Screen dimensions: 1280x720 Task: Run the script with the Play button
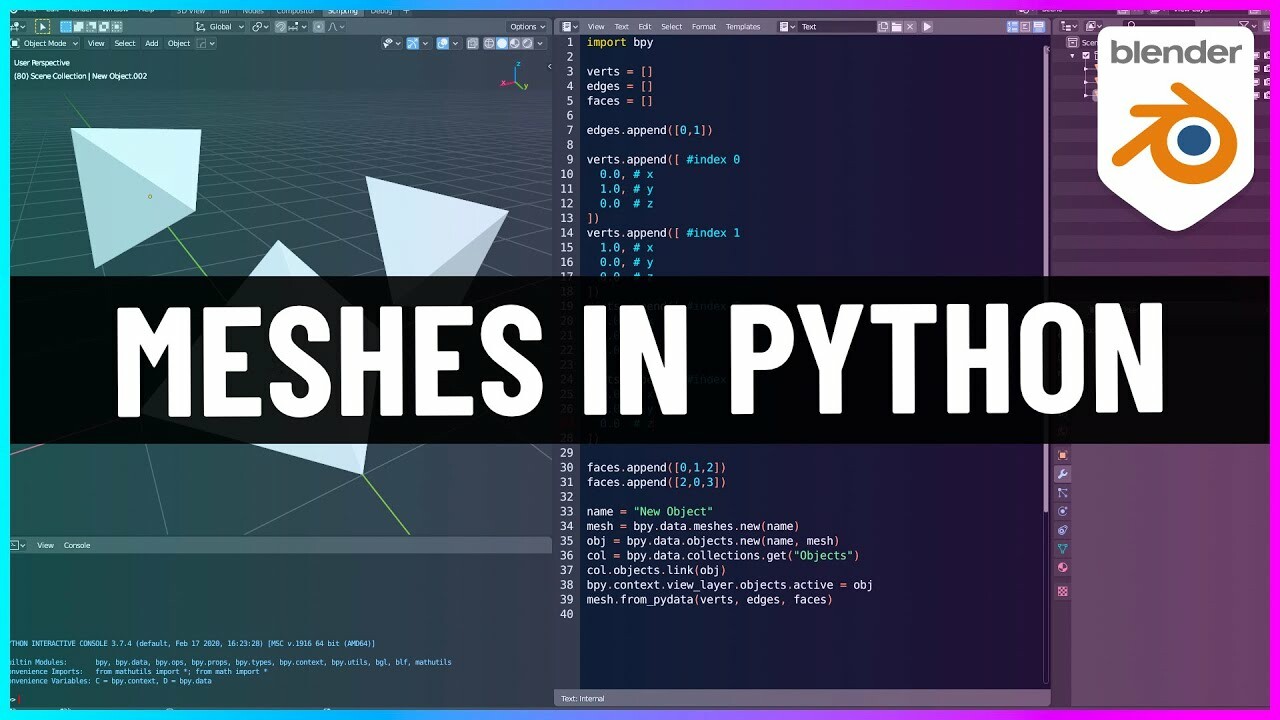(927, 26)
